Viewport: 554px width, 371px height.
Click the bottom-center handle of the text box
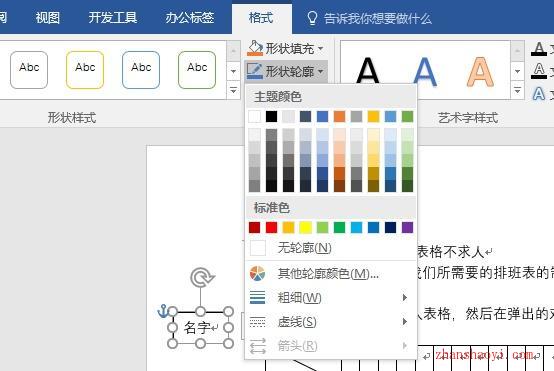tap(200, 343)
